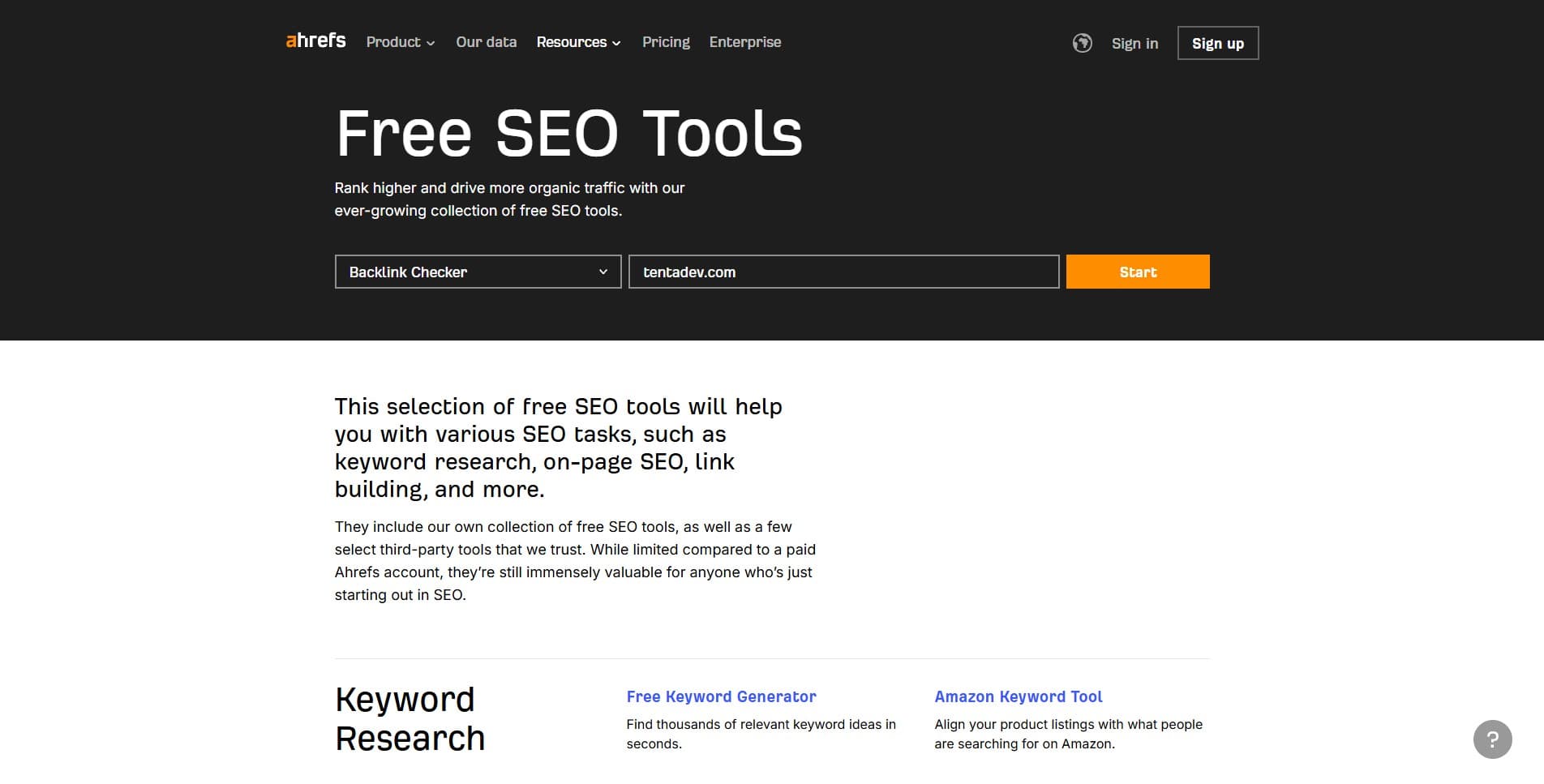Click the help question mark widget
The image size is (1544, 784).
point(1495,739)
